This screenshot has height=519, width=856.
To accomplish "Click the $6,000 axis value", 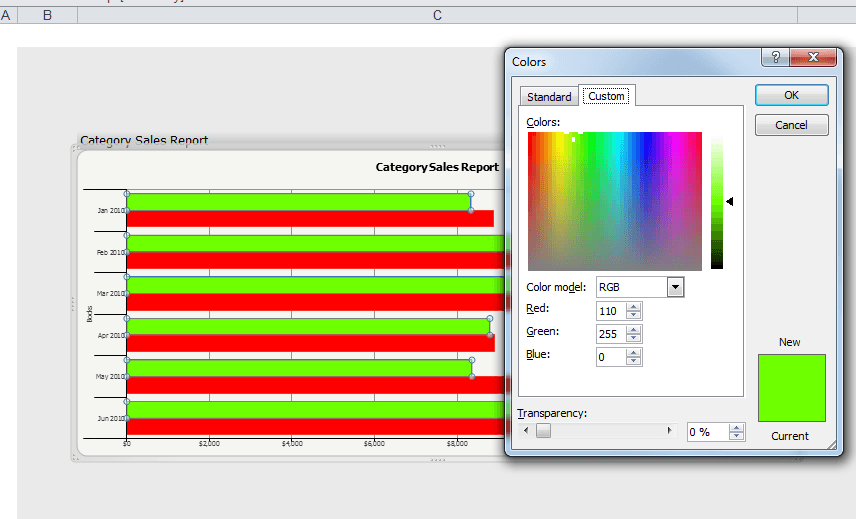I will click(374, 444).
